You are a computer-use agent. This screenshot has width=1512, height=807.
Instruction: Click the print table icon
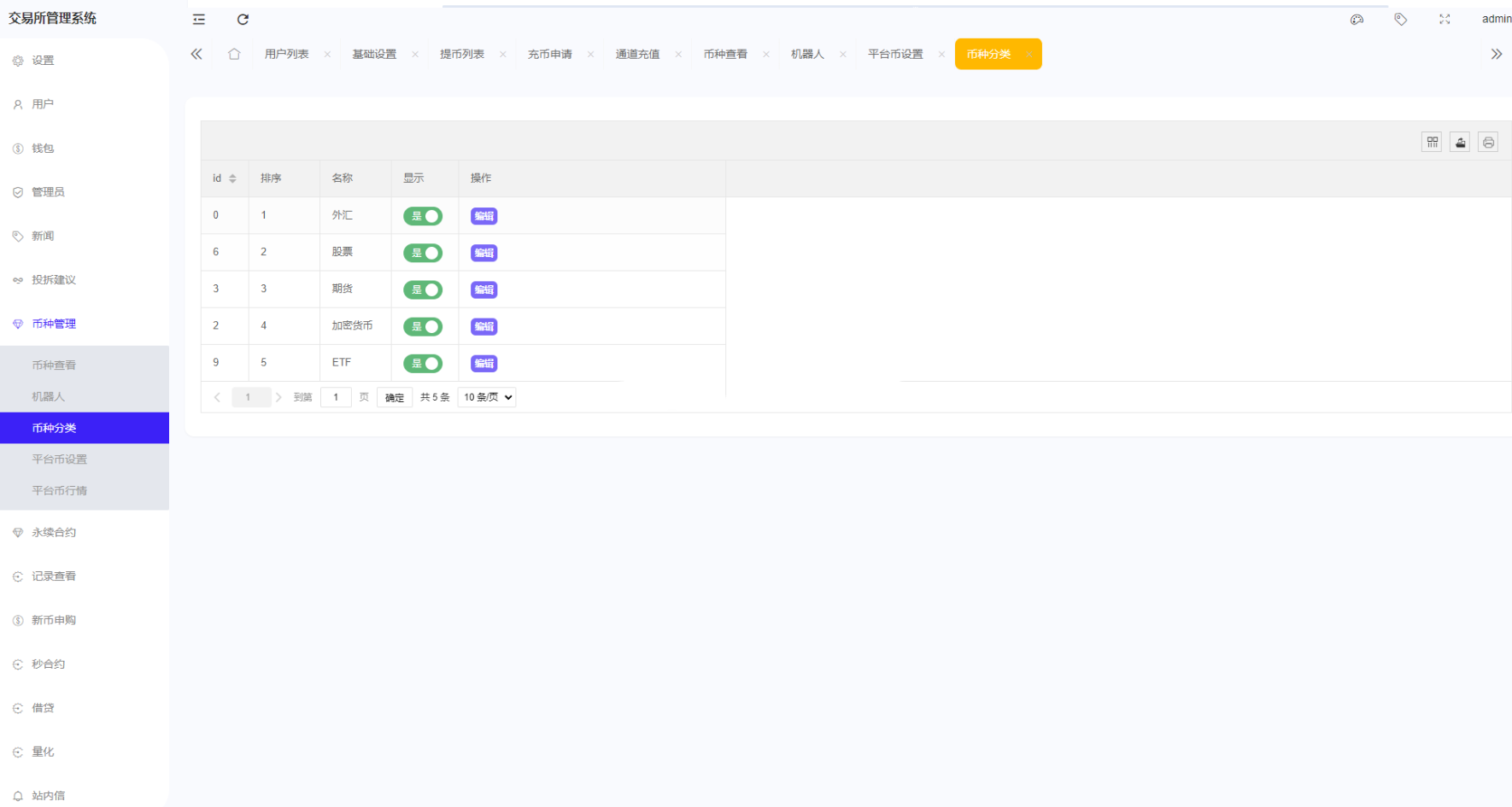[1488, 143]
